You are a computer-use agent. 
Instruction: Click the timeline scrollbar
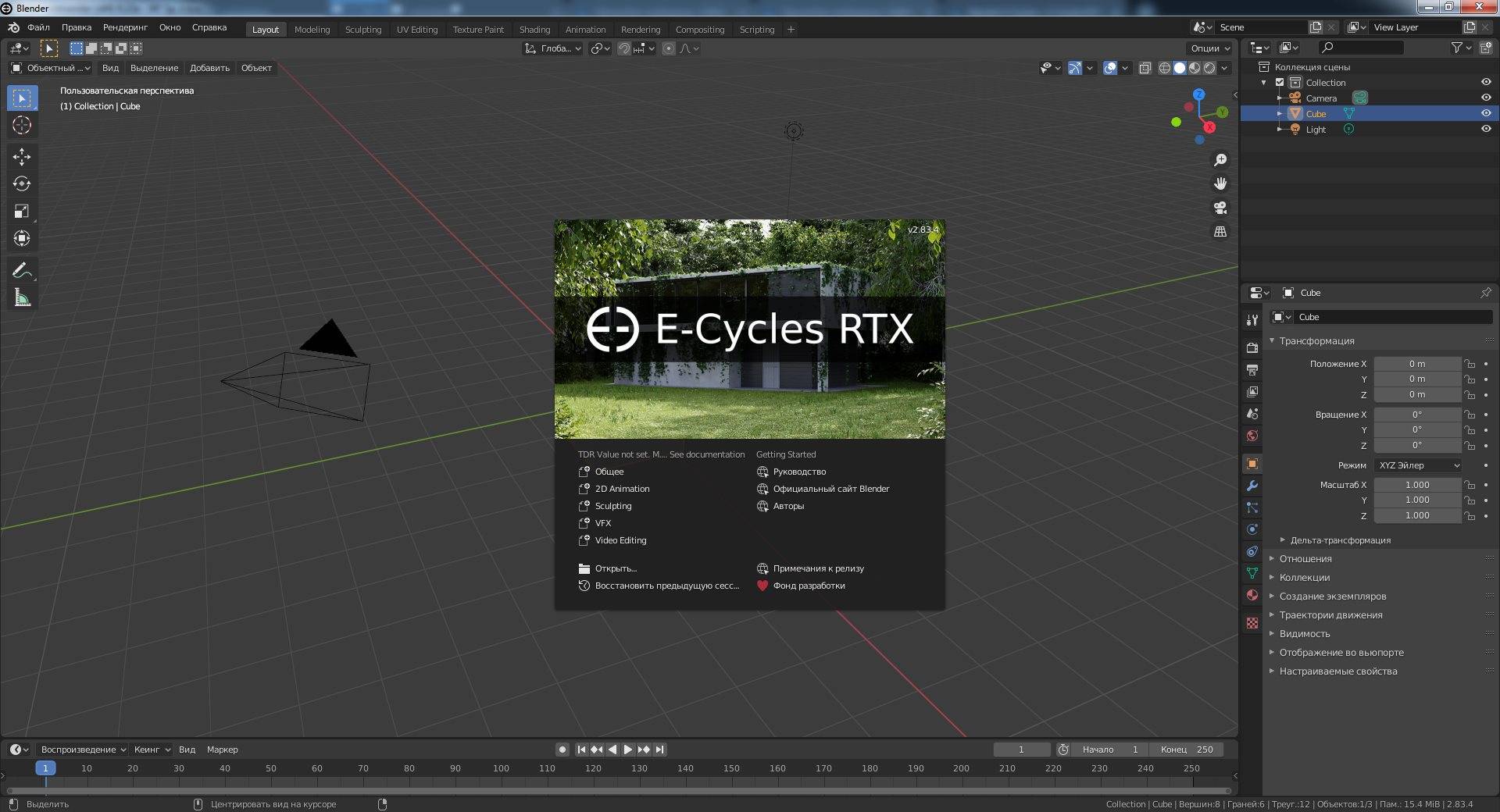(x=619, y=791)
